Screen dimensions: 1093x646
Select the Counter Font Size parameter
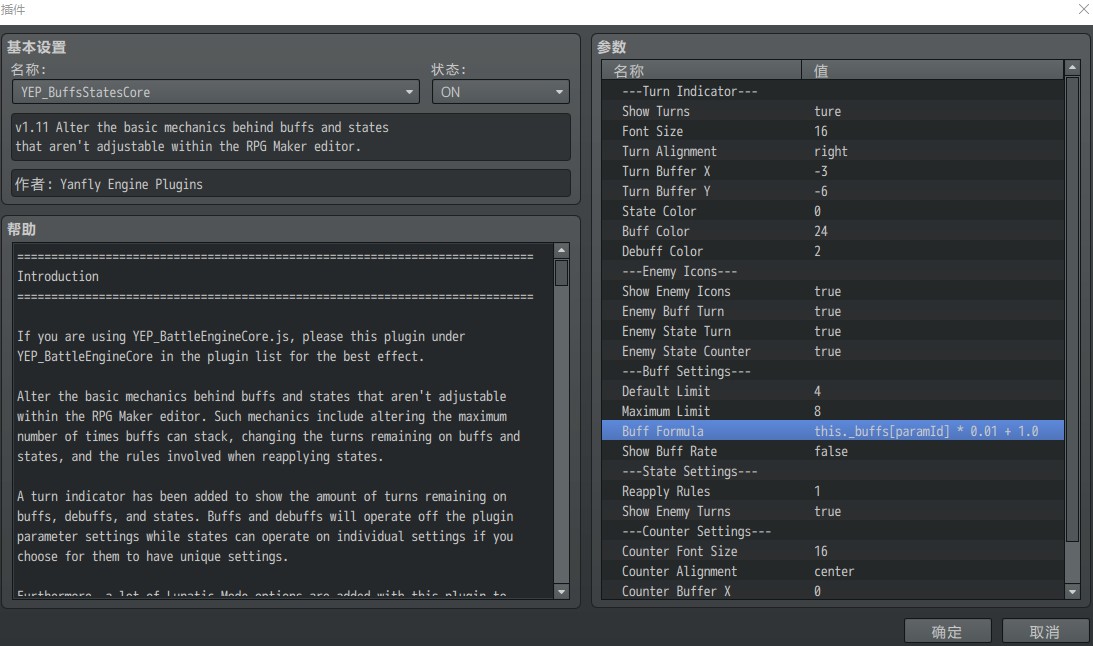(x=833, y=551)
